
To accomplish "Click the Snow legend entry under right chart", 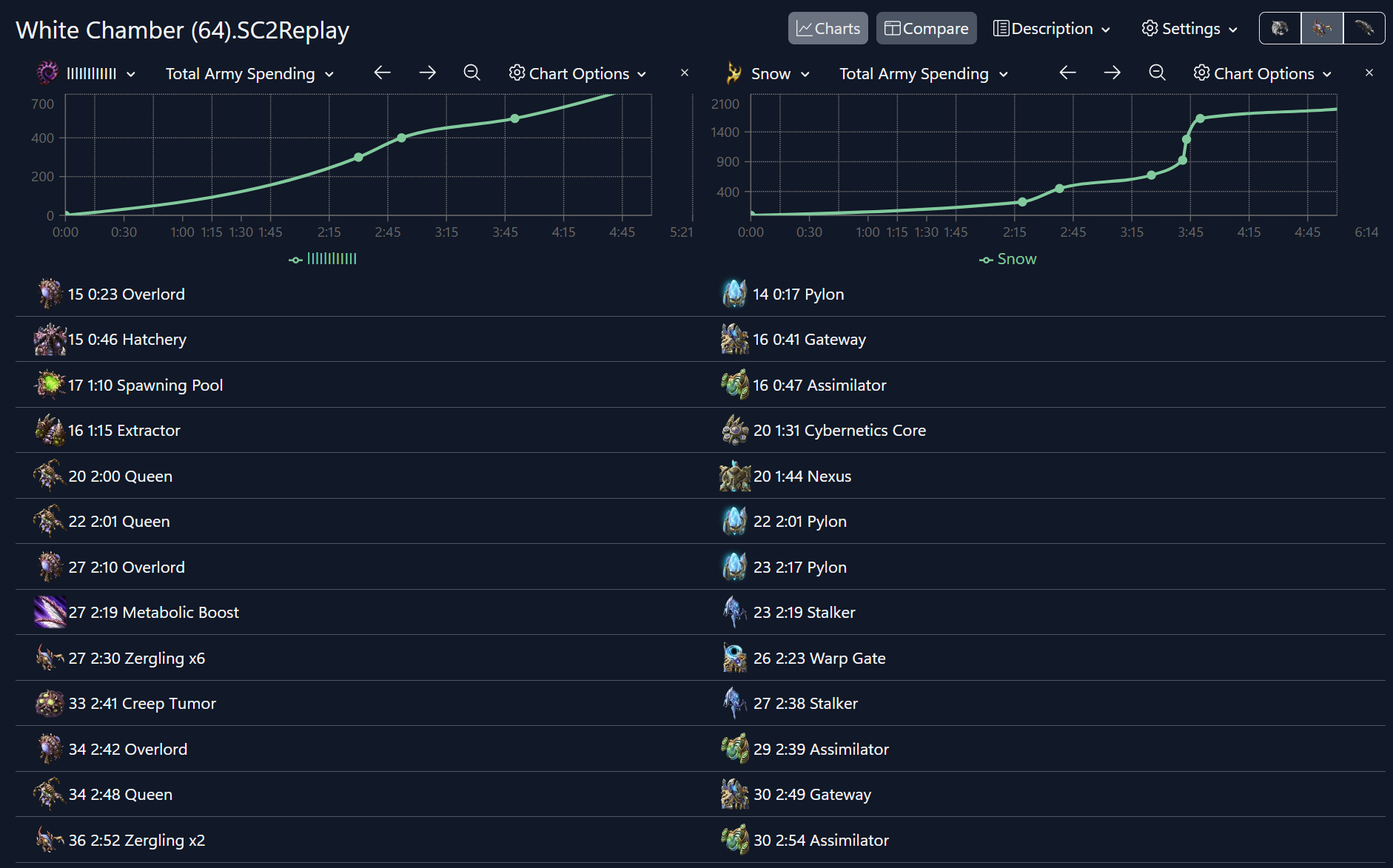I will [x=1008, y=259].
